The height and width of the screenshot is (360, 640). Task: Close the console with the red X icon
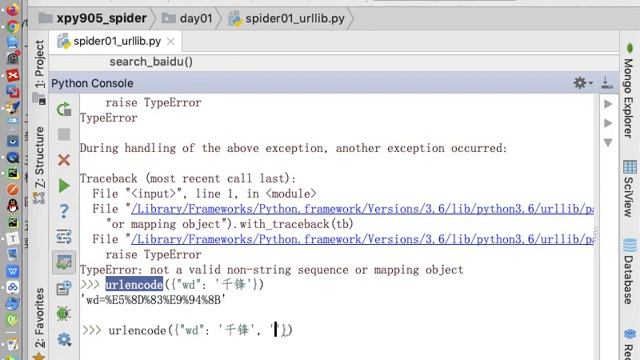tap(64, 160)
